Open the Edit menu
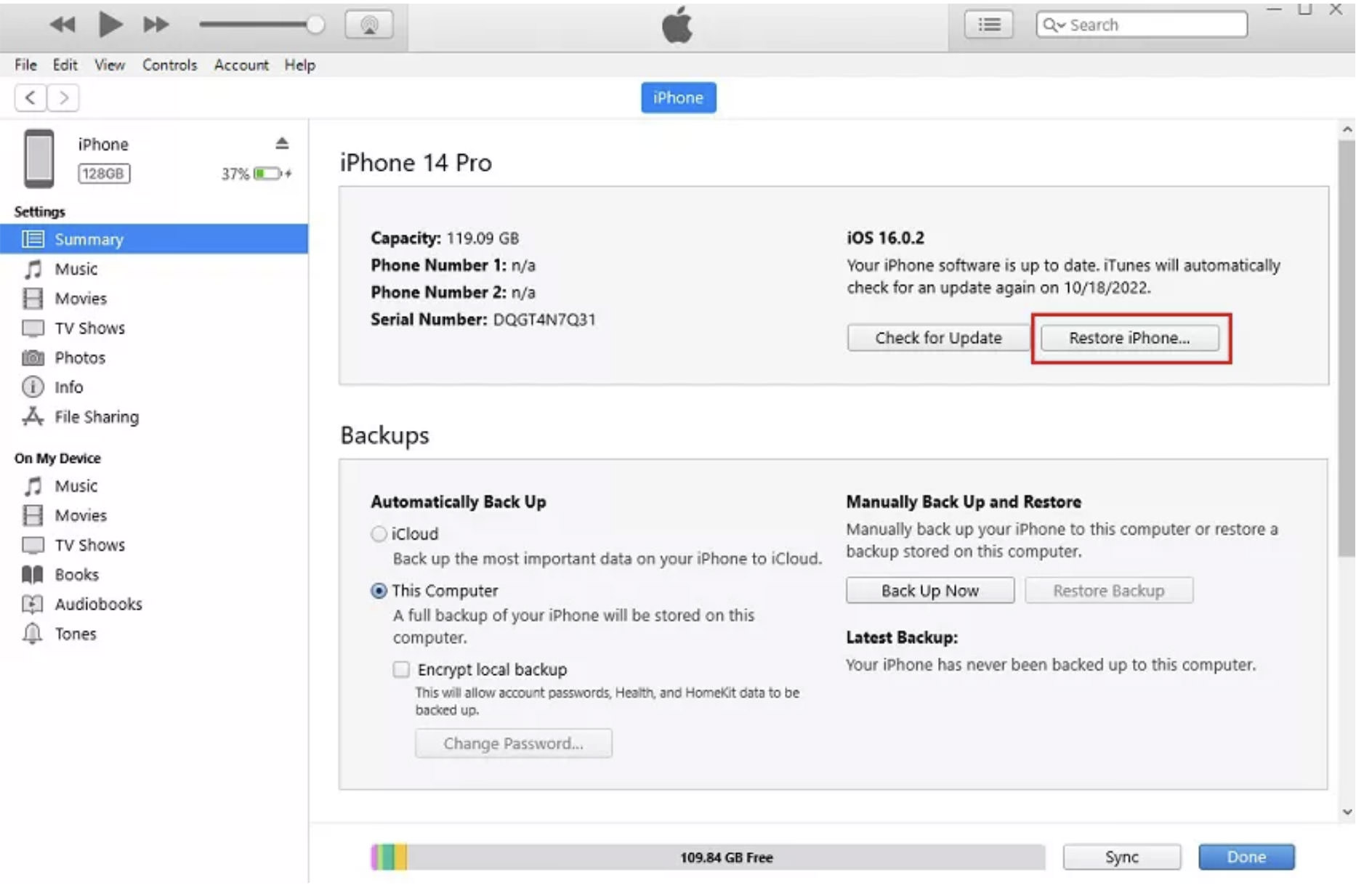 pyautogui.click(x=65, y=65)
